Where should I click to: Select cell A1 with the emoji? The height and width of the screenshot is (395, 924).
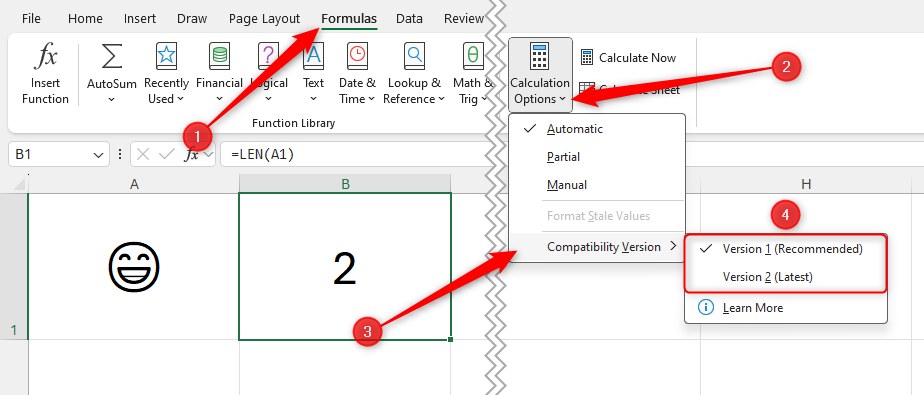click(x=134, y=266)
